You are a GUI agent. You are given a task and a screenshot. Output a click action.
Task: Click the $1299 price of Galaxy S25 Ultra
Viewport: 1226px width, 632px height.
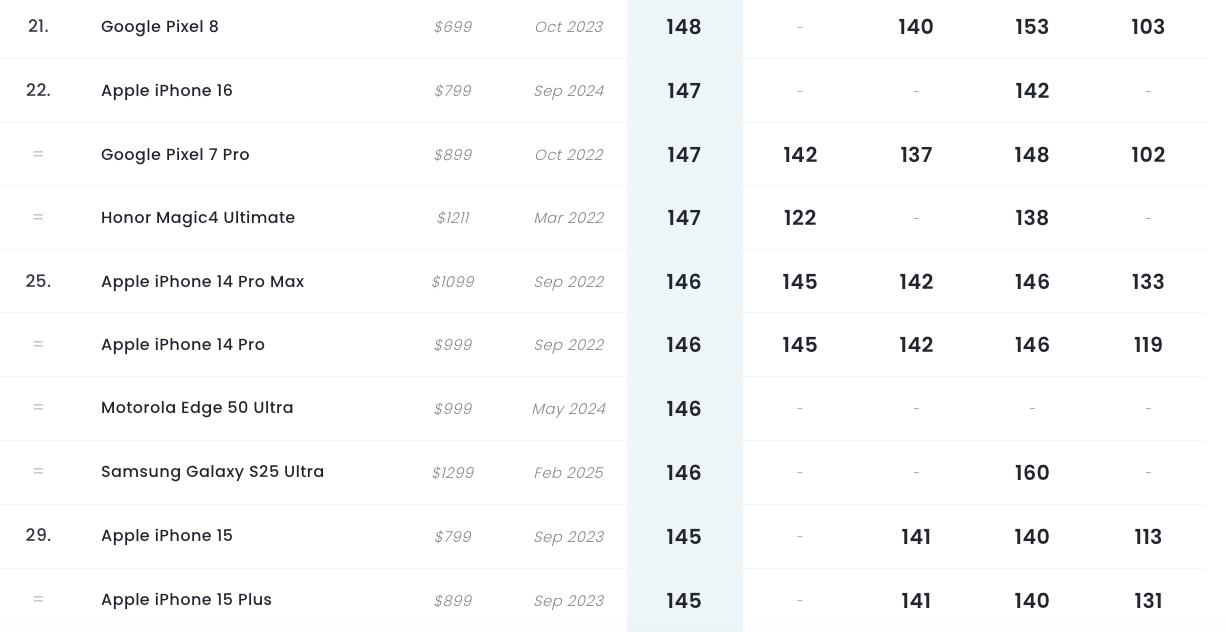pyautogui.click(x=453, y=473)
